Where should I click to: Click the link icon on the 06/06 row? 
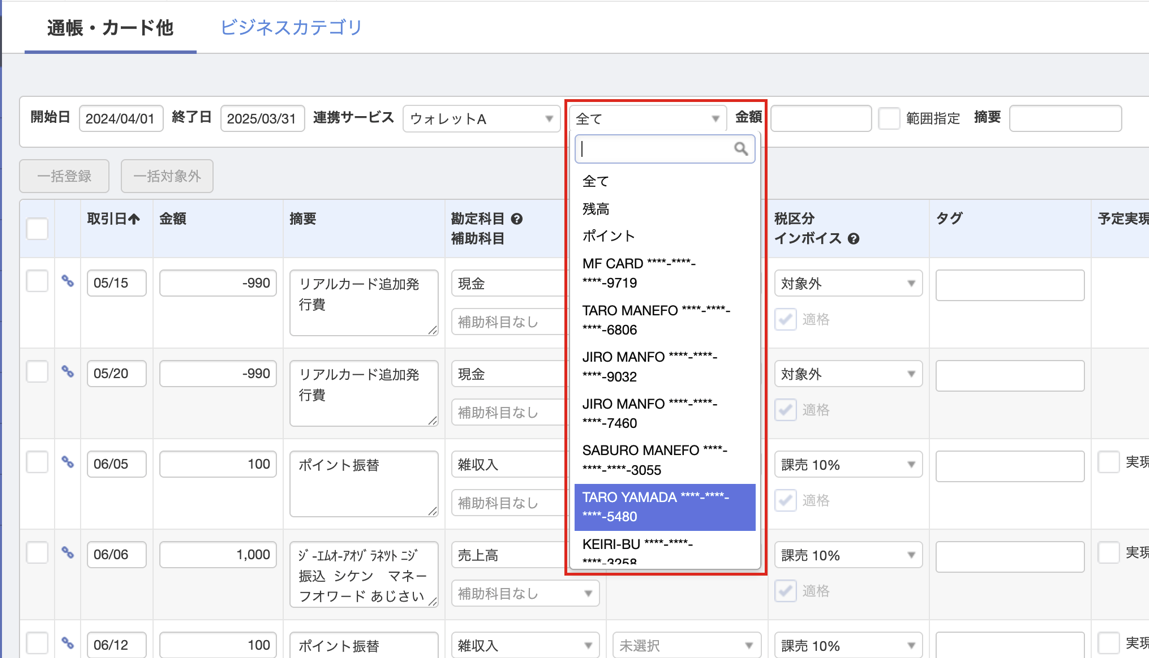[x=68, y=553]
